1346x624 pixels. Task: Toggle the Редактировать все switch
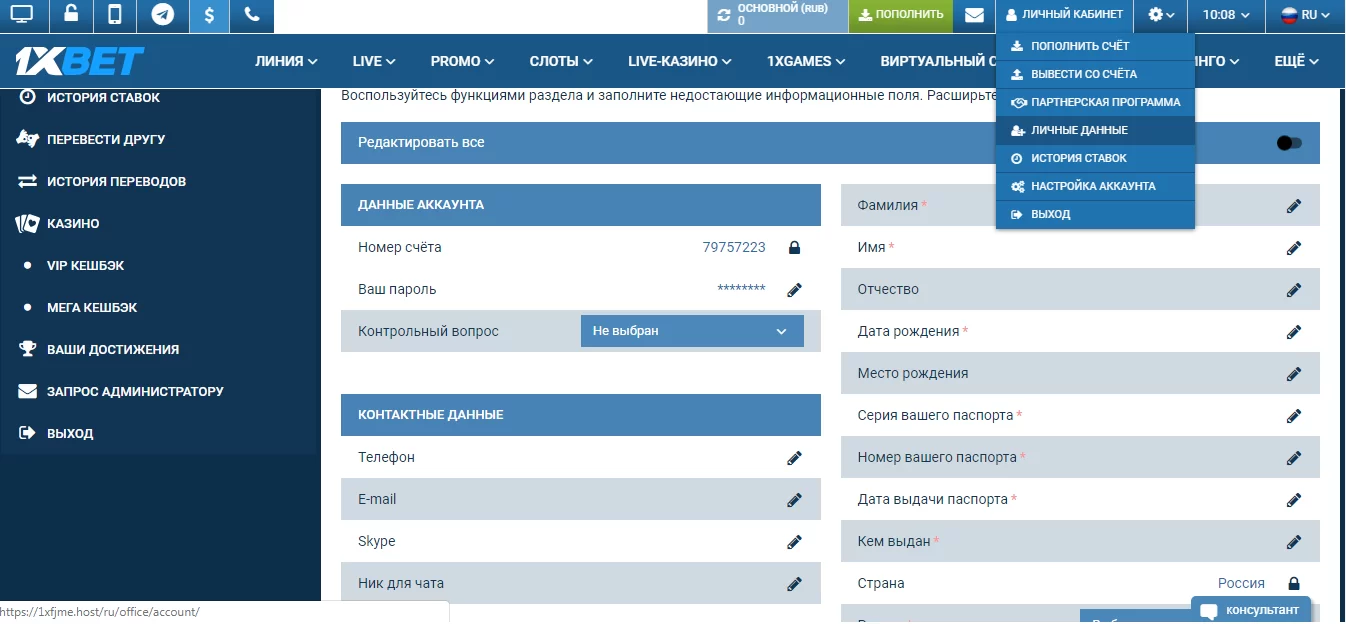click(1289, 143)
